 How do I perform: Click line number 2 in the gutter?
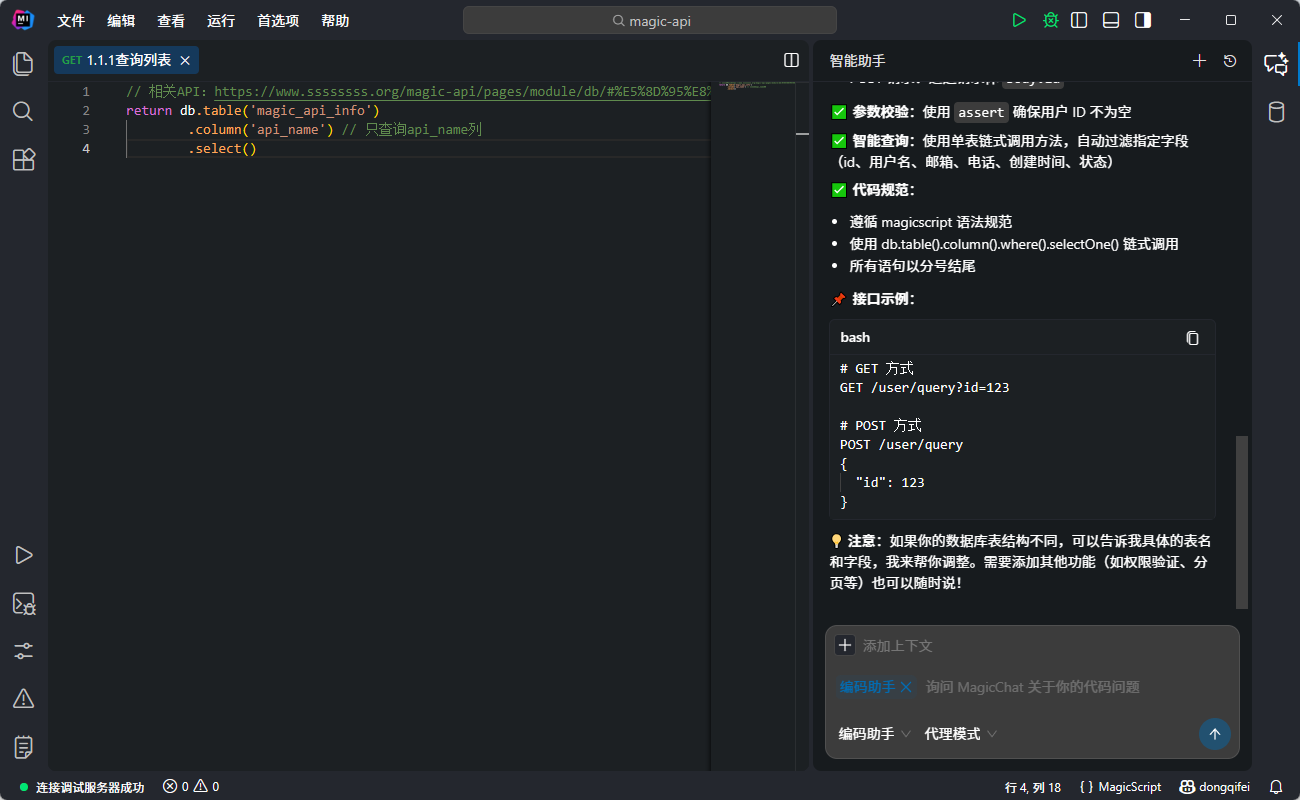click(86, 110)
